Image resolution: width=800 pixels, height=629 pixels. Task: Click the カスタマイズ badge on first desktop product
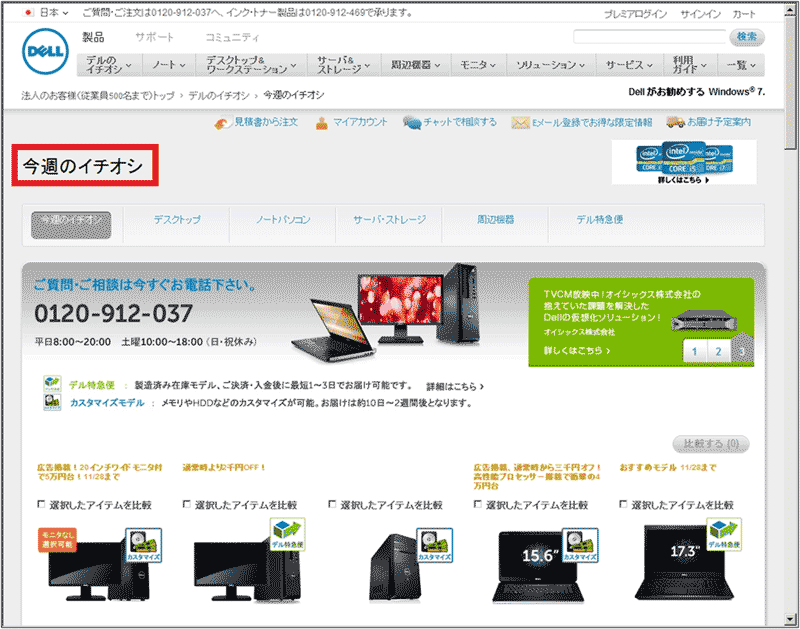click(144, 545)
